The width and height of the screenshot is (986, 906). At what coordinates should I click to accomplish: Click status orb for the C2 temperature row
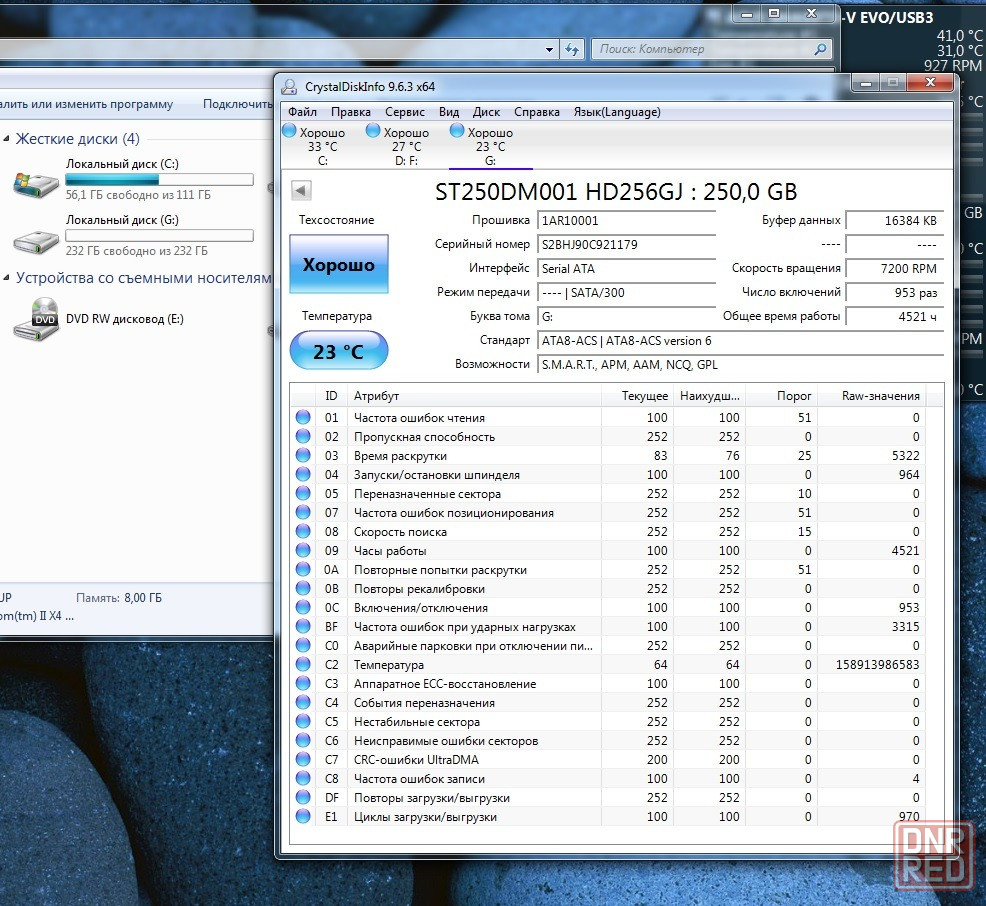[x=303, y=665]
